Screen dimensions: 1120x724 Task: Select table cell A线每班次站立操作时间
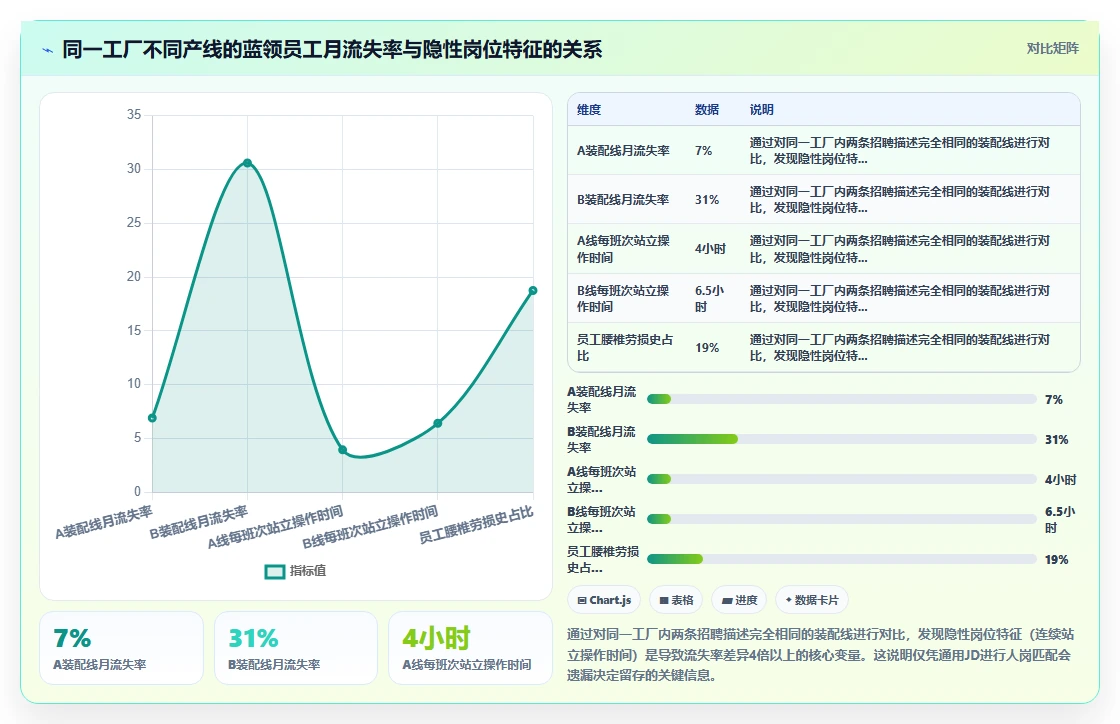click(x=624, y=249)
